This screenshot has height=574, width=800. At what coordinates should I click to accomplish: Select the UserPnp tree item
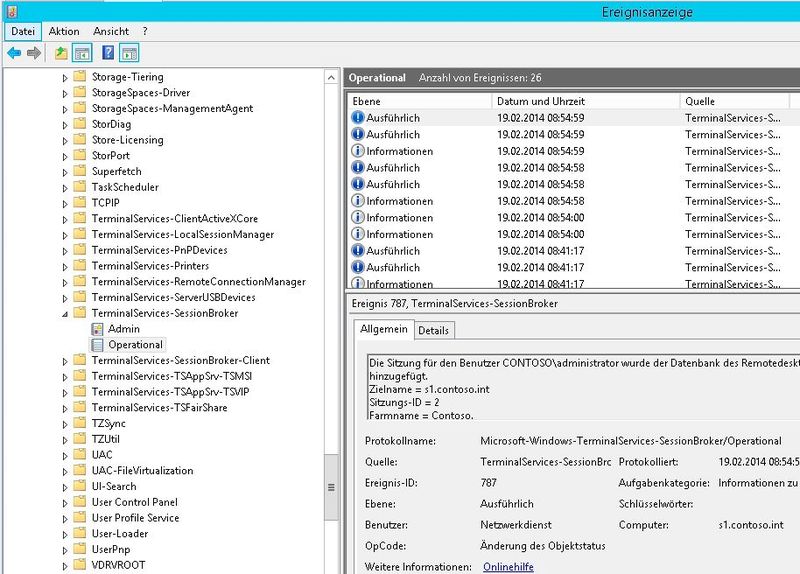click(x=111, y=550)
